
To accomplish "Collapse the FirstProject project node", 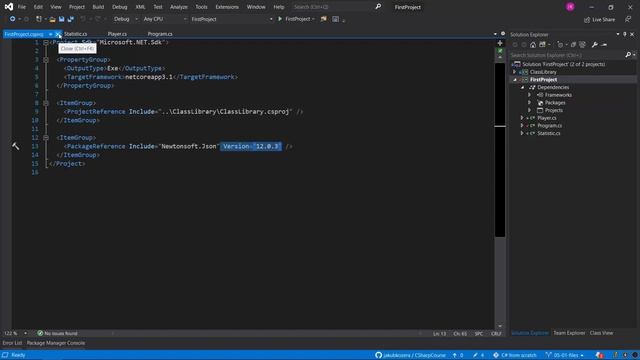I will click(515, 80).
